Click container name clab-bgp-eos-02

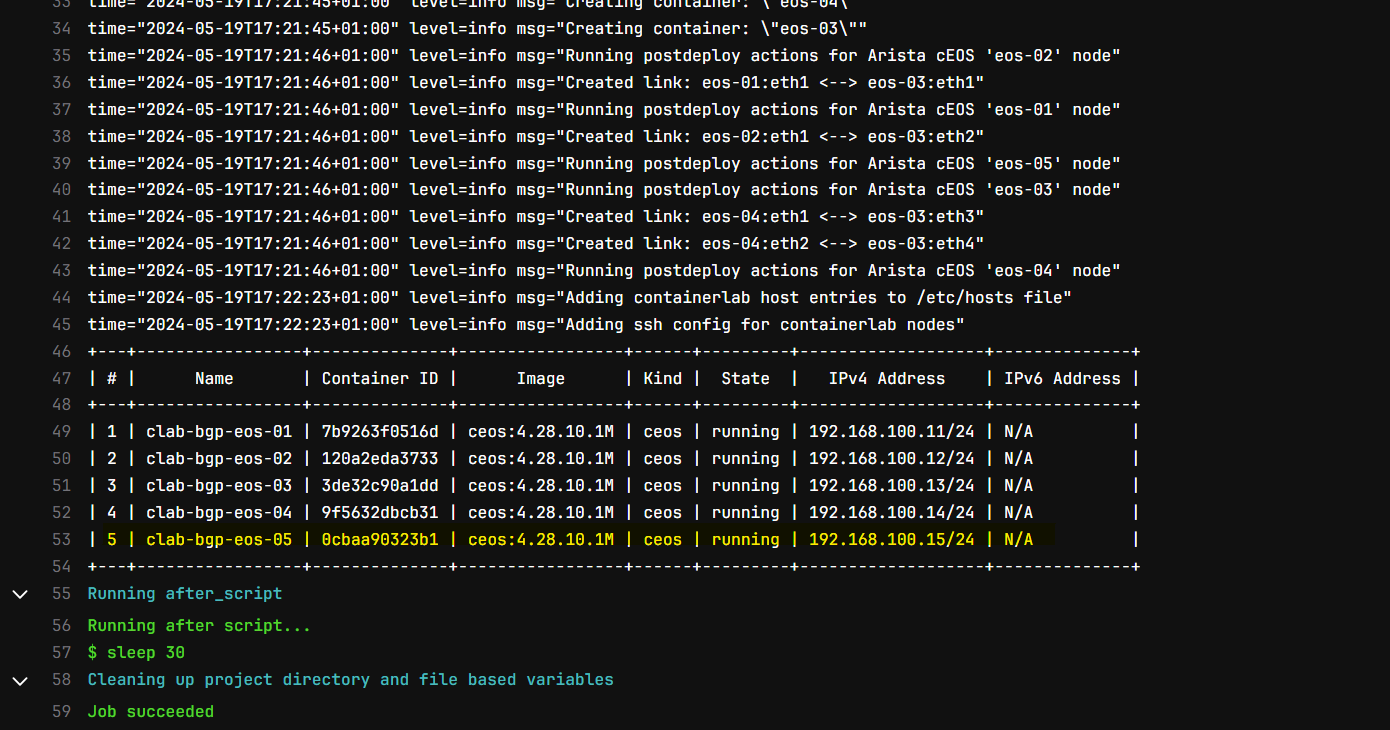(219, 458)
